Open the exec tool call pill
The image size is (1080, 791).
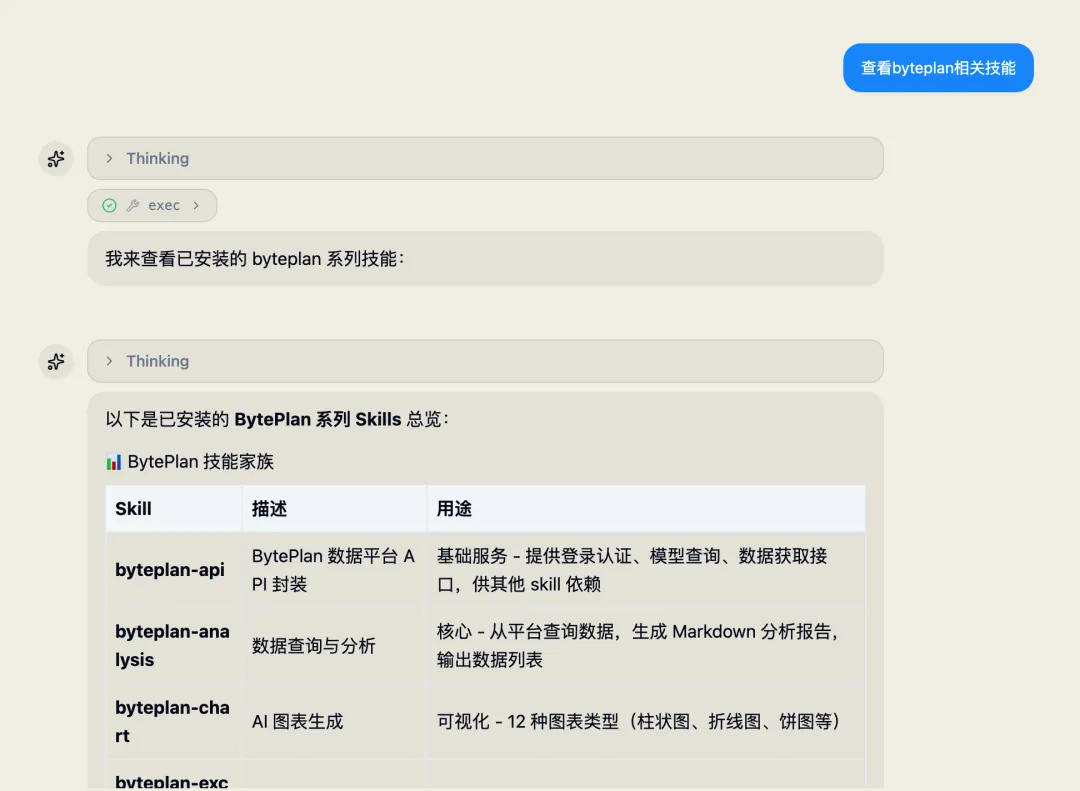(x=152, y=205)
